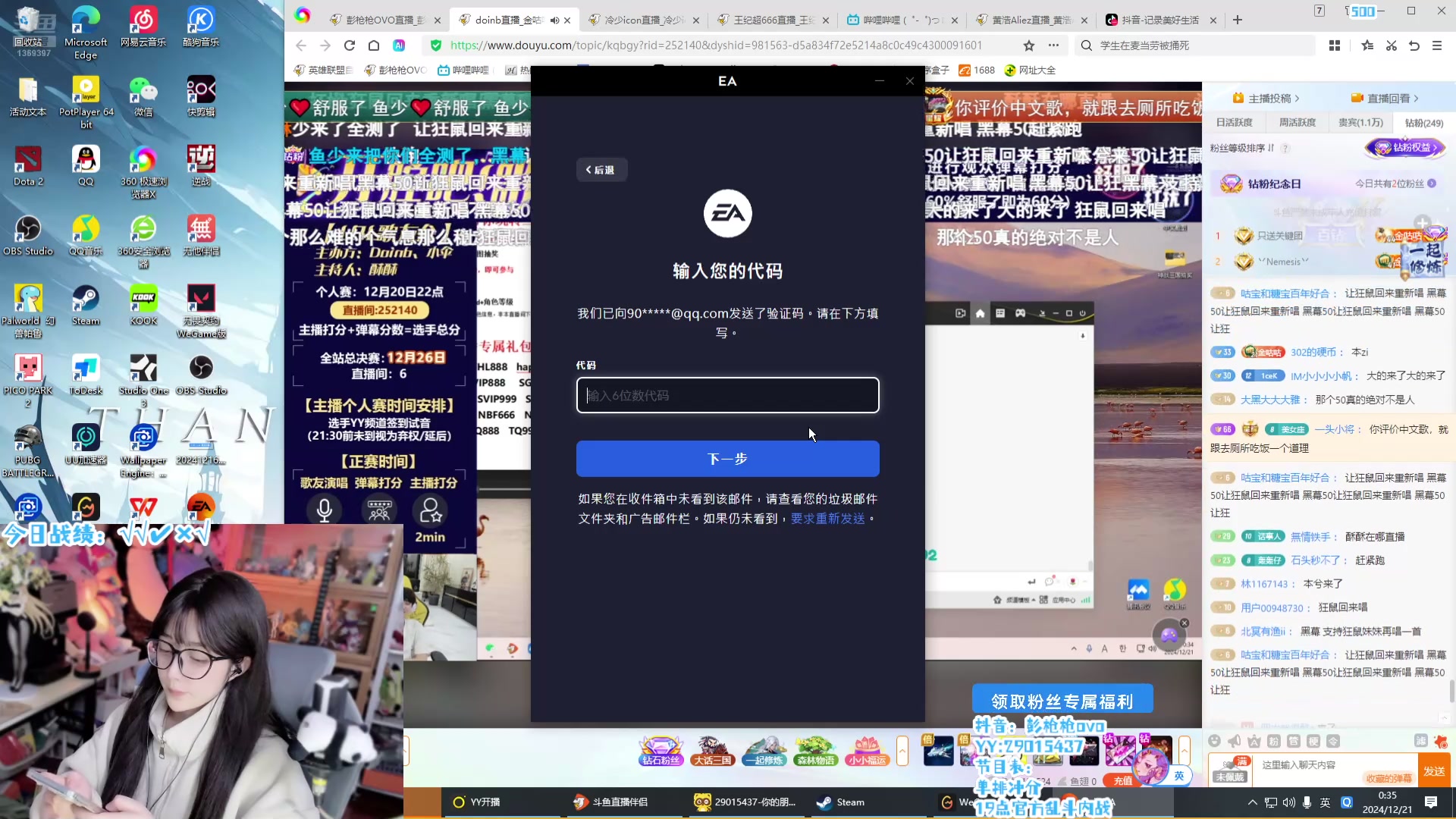Click the 要求重新发送 resend link

click(828, 519)
